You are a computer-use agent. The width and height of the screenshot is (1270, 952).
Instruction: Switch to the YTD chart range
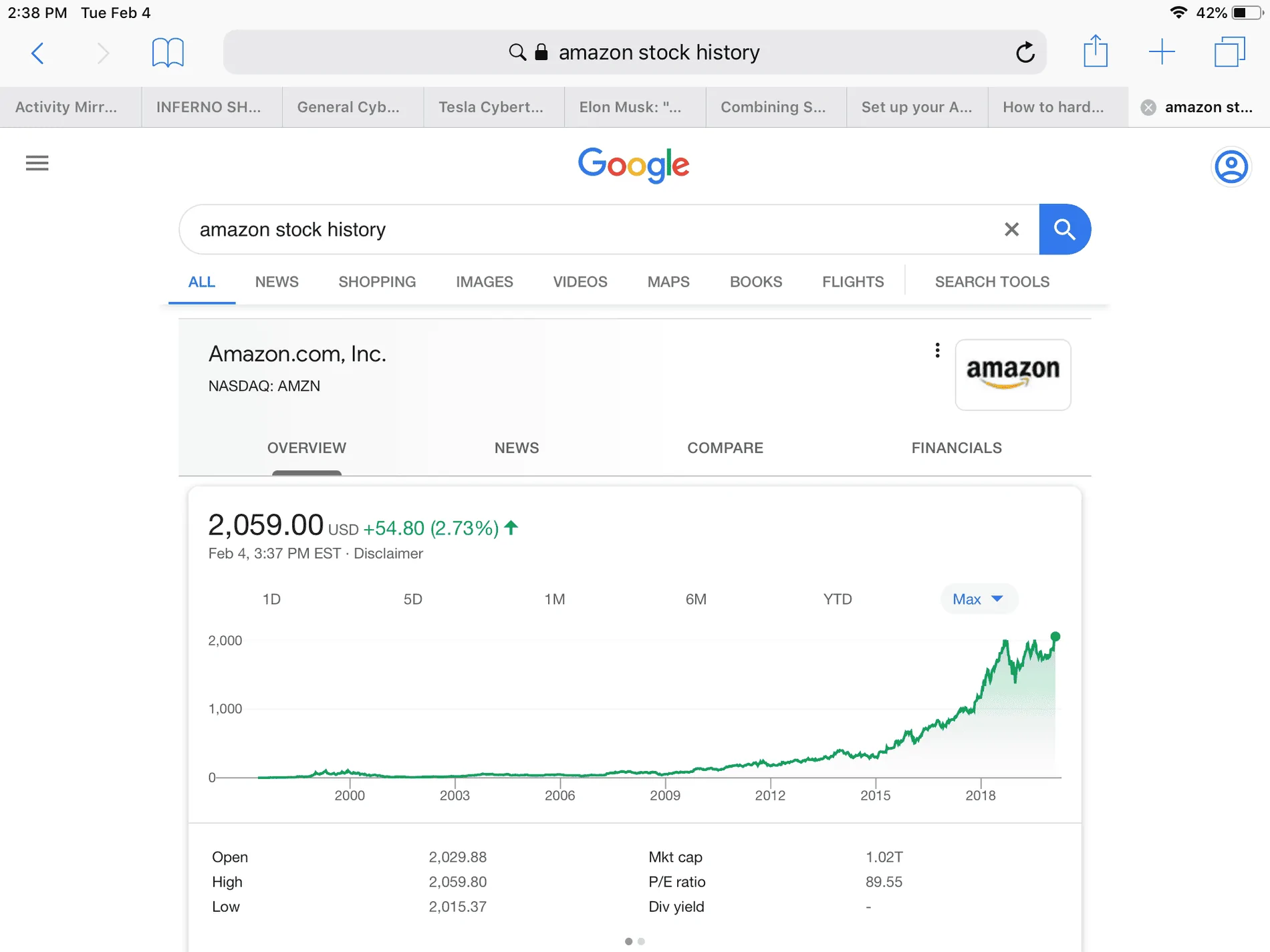[838, 599]
